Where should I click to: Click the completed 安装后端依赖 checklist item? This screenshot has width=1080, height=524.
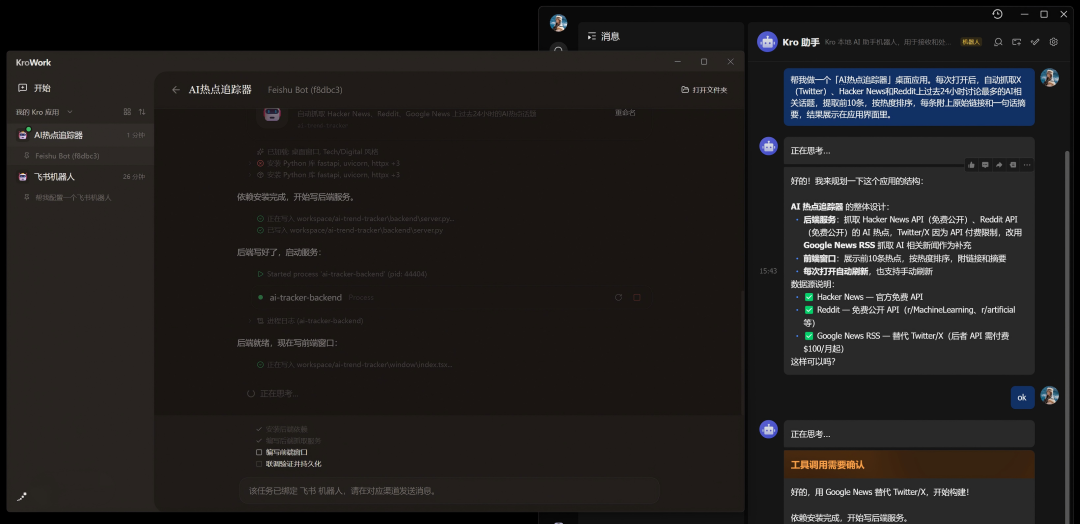click(282, 429)
